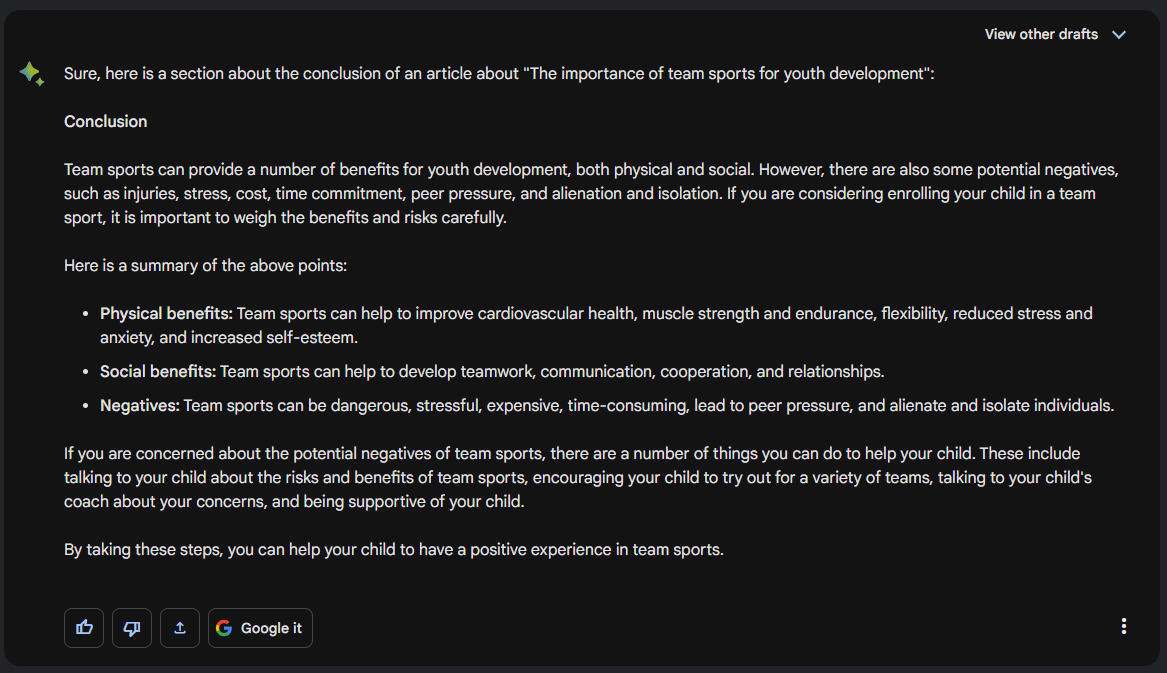1167x673 pixels.
Task: Click the bold Social benefits label
Action: (x=158, y=372)
